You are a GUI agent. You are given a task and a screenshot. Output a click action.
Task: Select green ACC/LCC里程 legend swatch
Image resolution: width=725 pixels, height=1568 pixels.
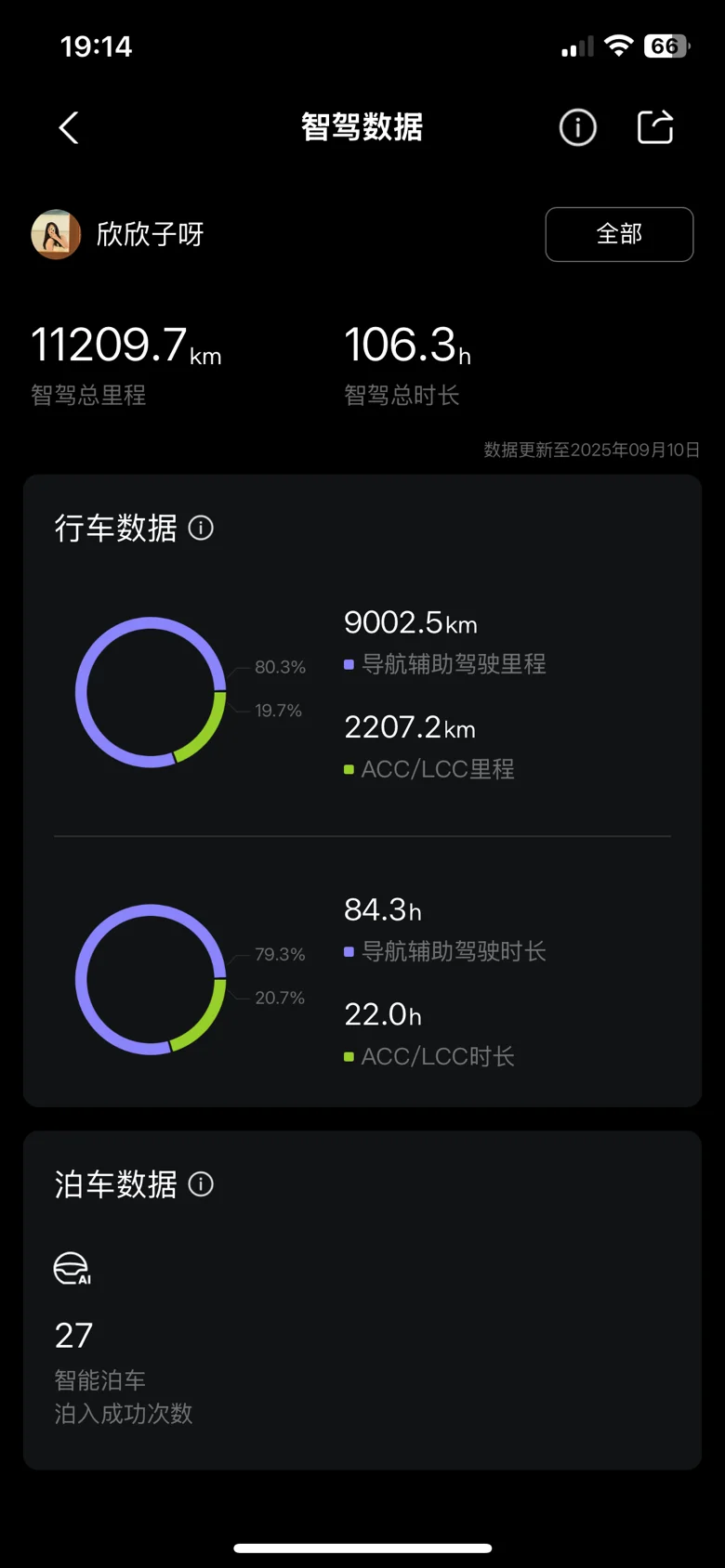tap(349, 769)
